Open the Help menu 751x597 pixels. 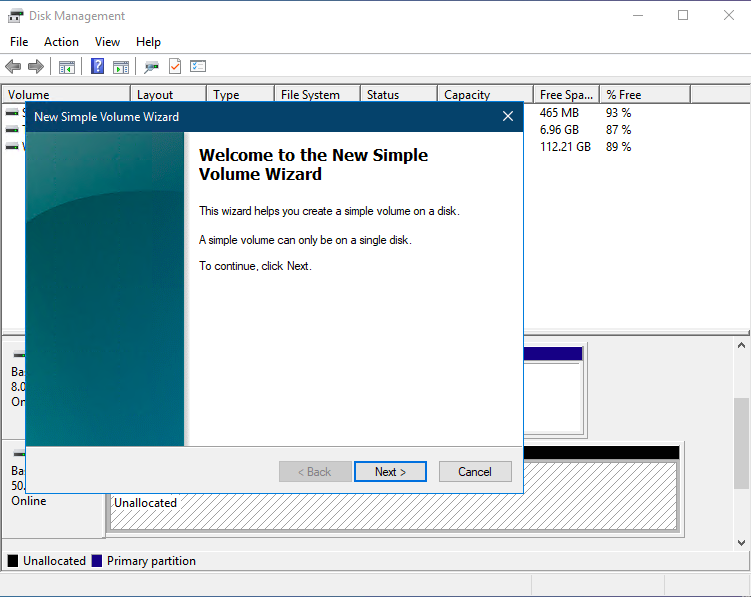tap(148, 42)
